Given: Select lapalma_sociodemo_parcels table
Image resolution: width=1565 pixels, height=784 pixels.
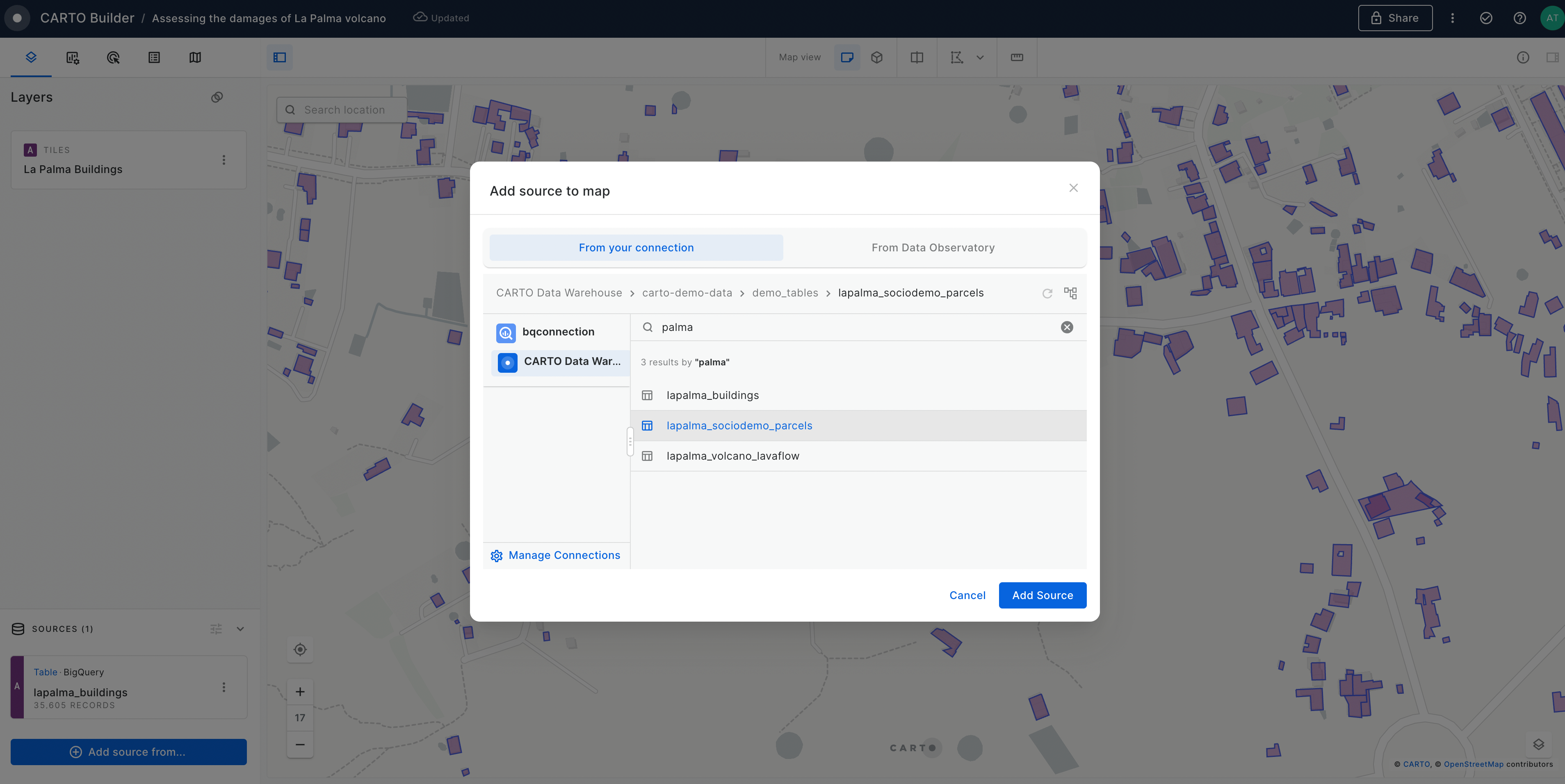Looking at the screenshot, I should [858, 426].
